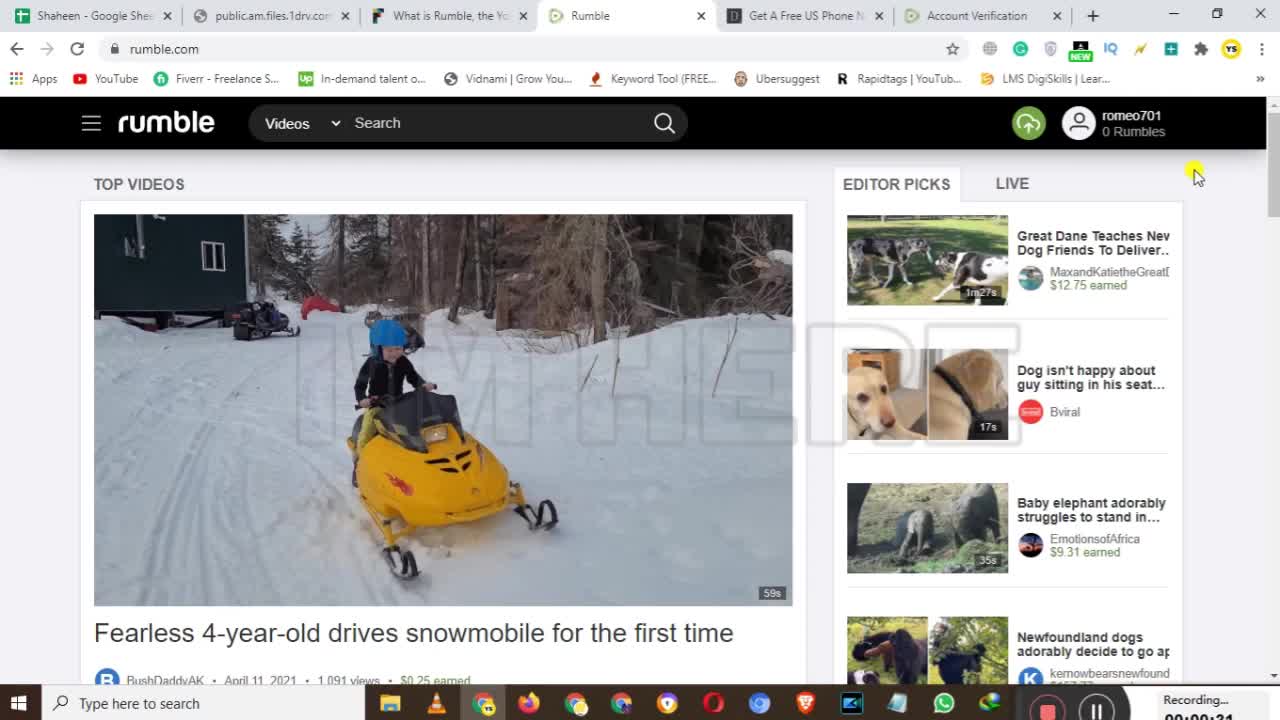Open the romeo701 profile avatar
Image resolution: width=1280 pixels, height=720 pixels.
pyautogui.click(x=1078, y=123)
